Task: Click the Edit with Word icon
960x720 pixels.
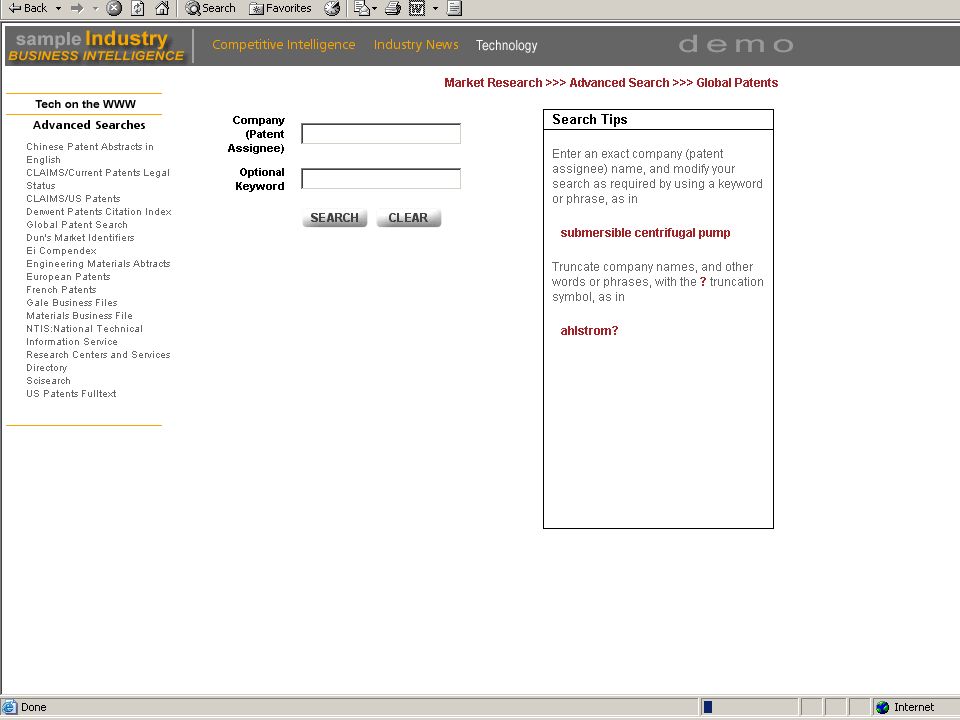Action: pos(417,8)
